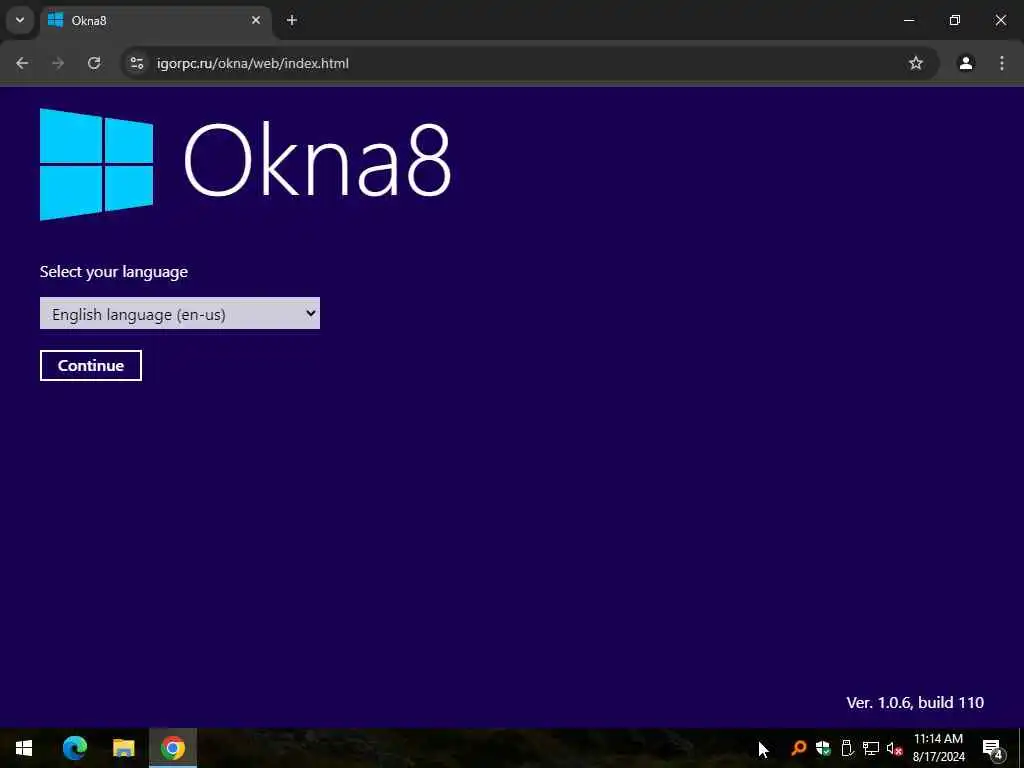The height and width of the screenshot is (768, 1024).
Task: Open the network tray icon
Action: pyautogui.click(x=871, y=748)
